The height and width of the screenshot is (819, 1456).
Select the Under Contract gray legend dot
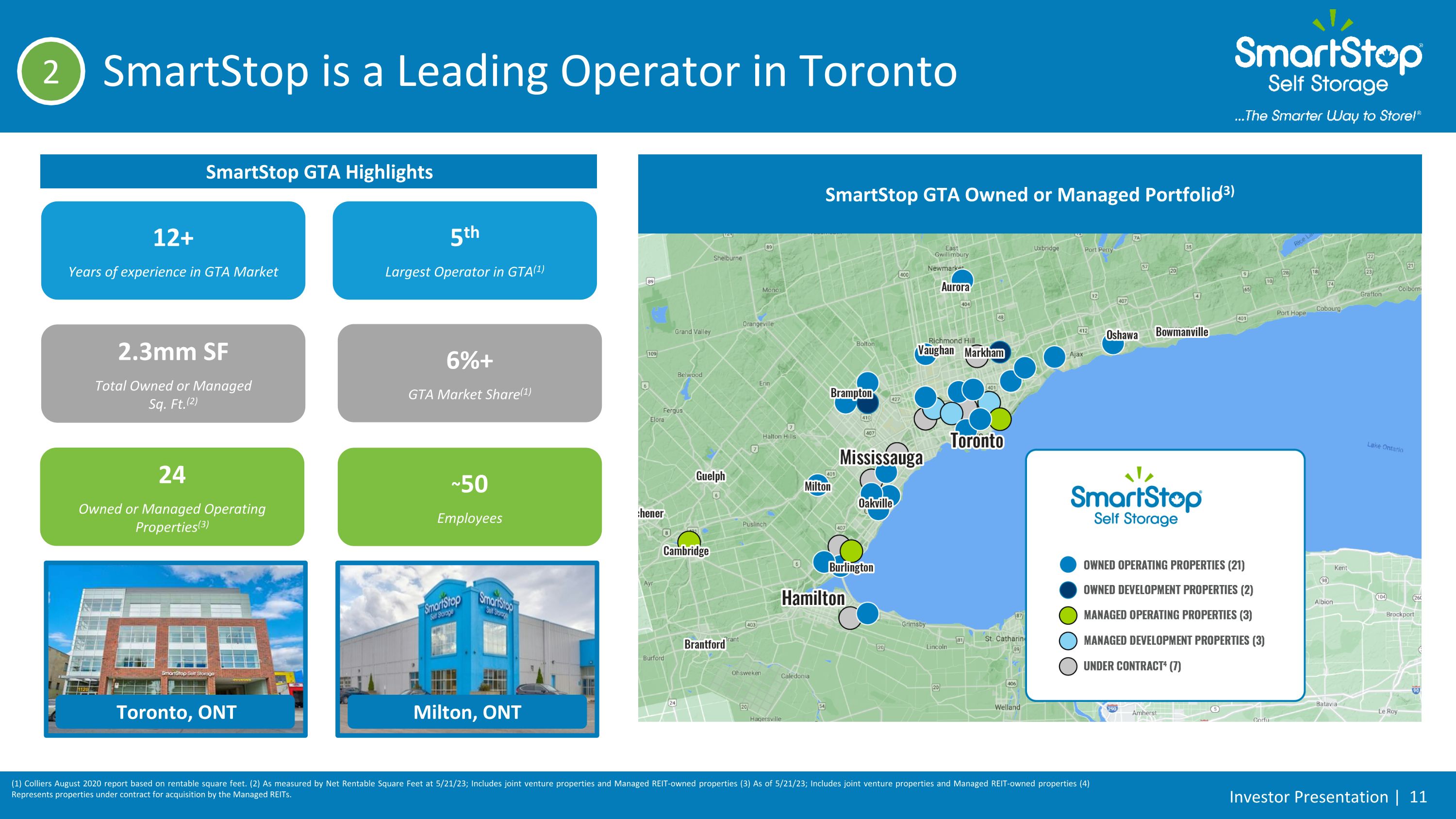click(x=1068, y=666)
